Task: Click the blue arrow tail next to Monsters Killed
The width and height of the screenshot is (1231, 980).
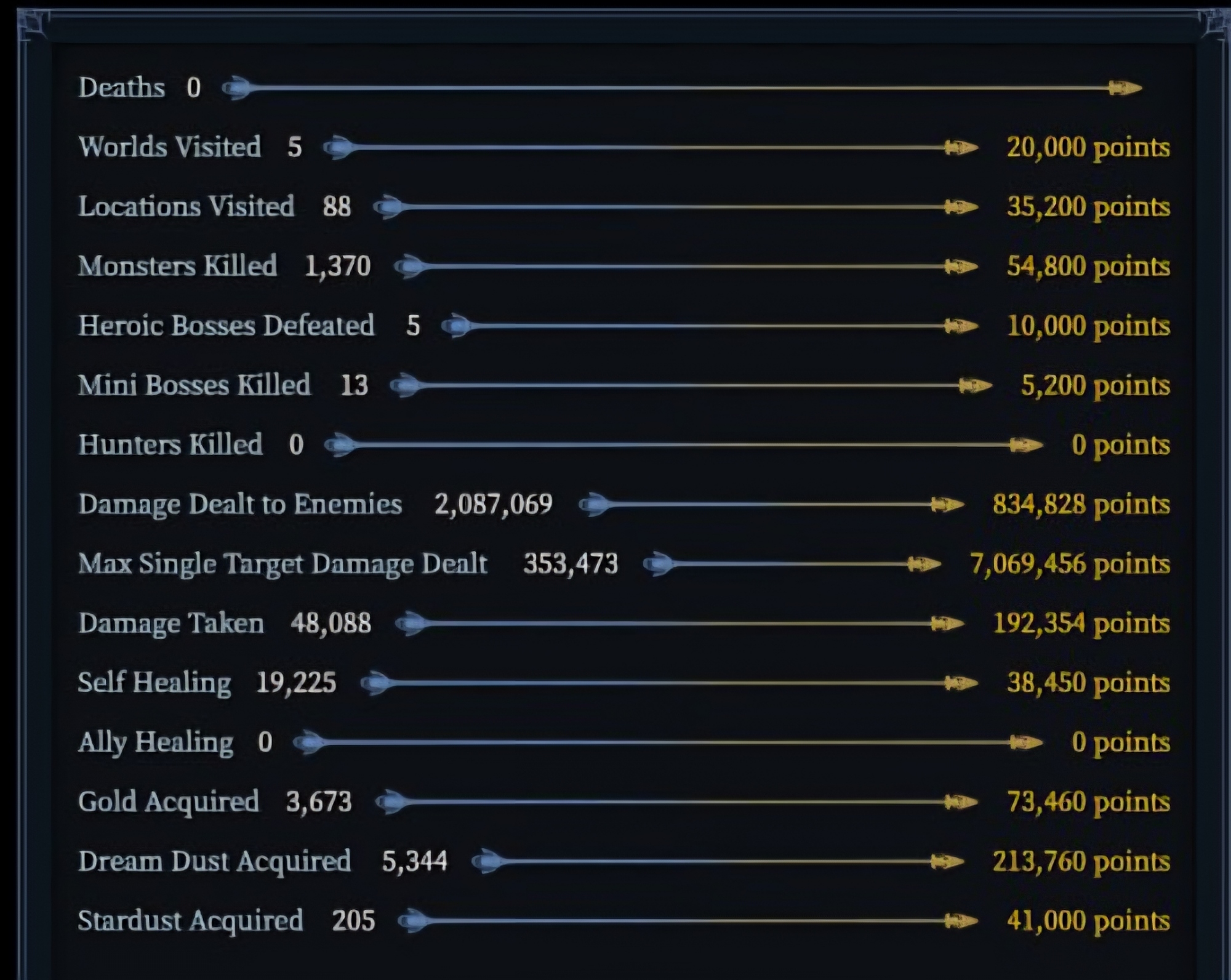Action: (409, 267)
